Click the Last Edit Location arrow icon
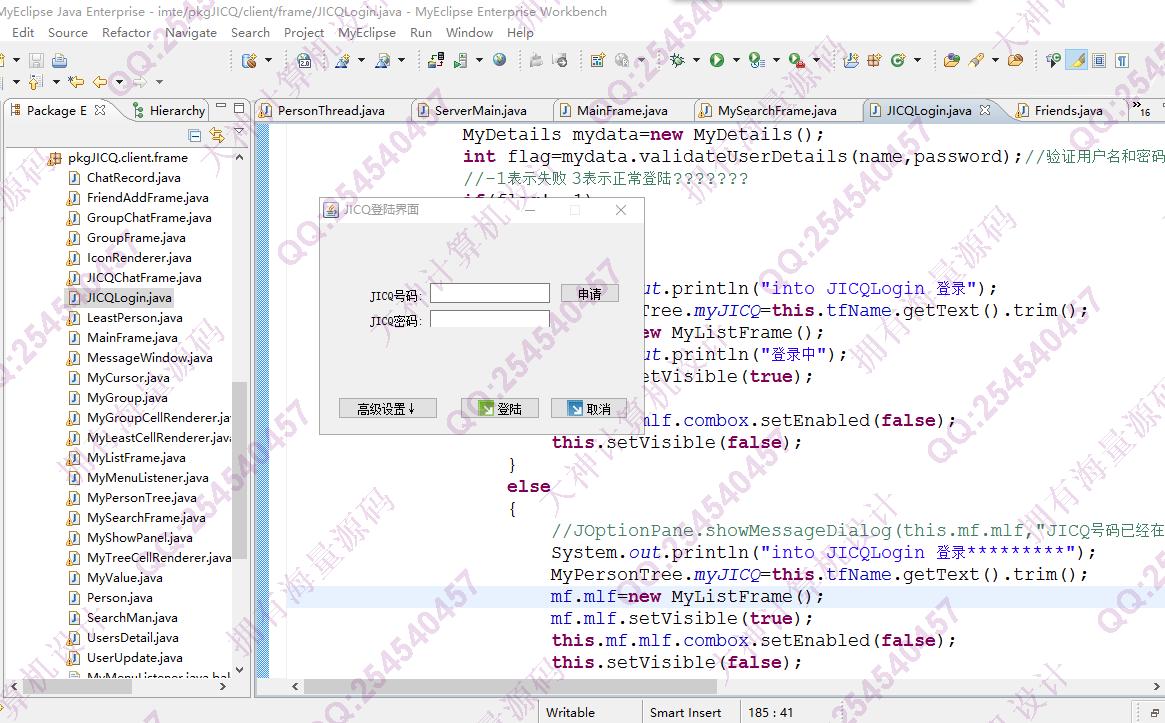Viewport: 1165px width, 723px height. [76, 82]
